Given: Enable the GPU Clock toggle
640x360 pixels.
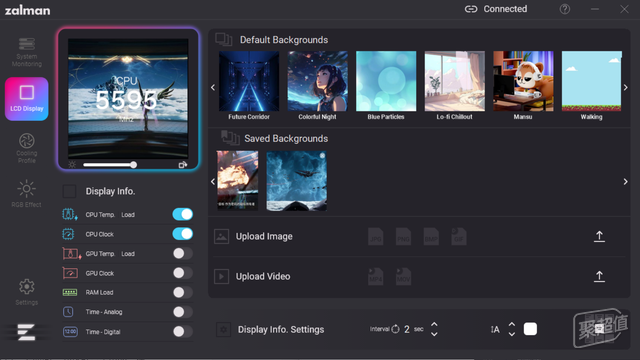Looking at the screenshot, I should [182, 273].
